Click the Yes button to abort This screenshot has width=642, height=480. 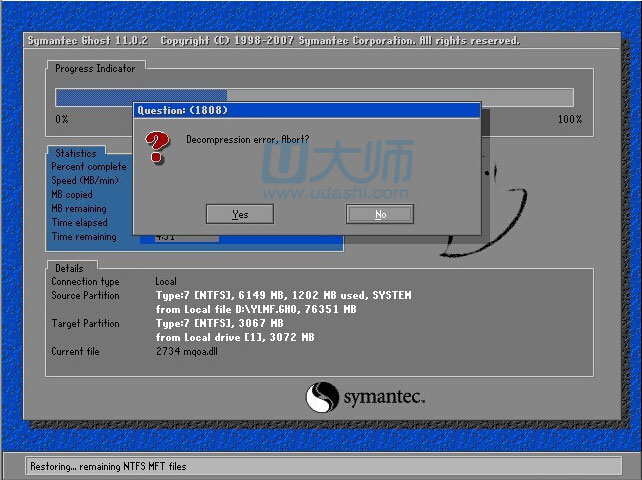240,214
